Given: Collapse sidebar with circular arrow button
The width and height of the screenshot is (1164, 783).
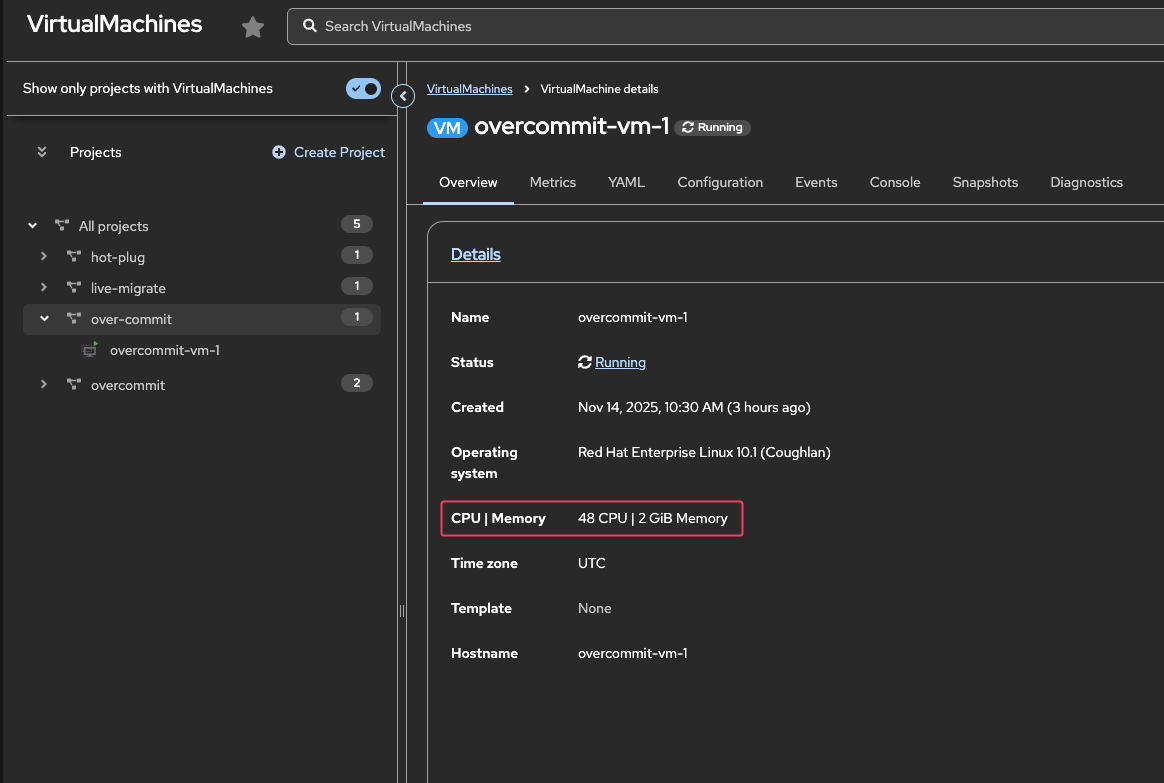Looking at the screenshot, I should tap(403, 96).
